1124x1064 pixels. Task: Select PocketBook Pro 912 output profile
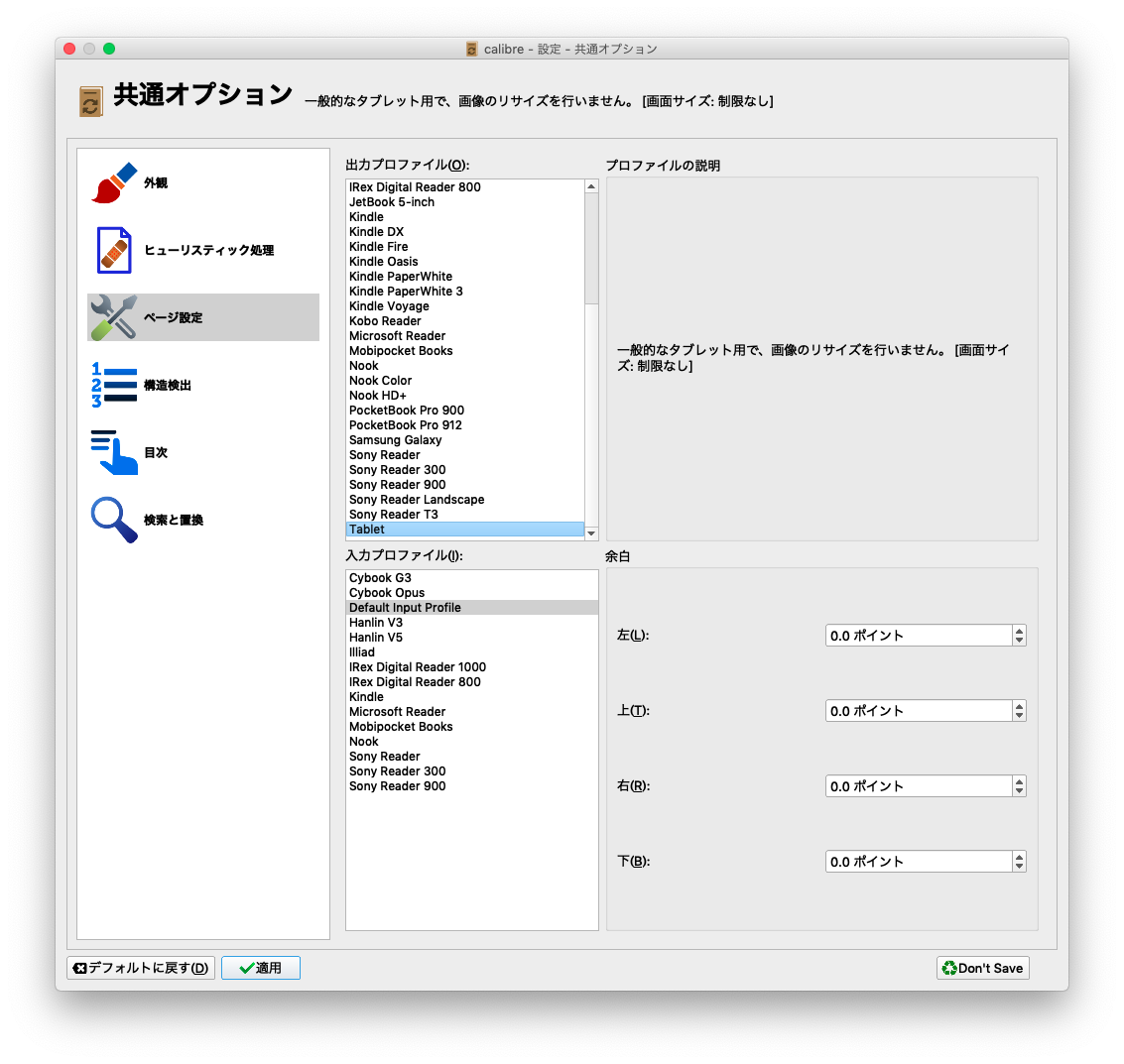[465, 425]
